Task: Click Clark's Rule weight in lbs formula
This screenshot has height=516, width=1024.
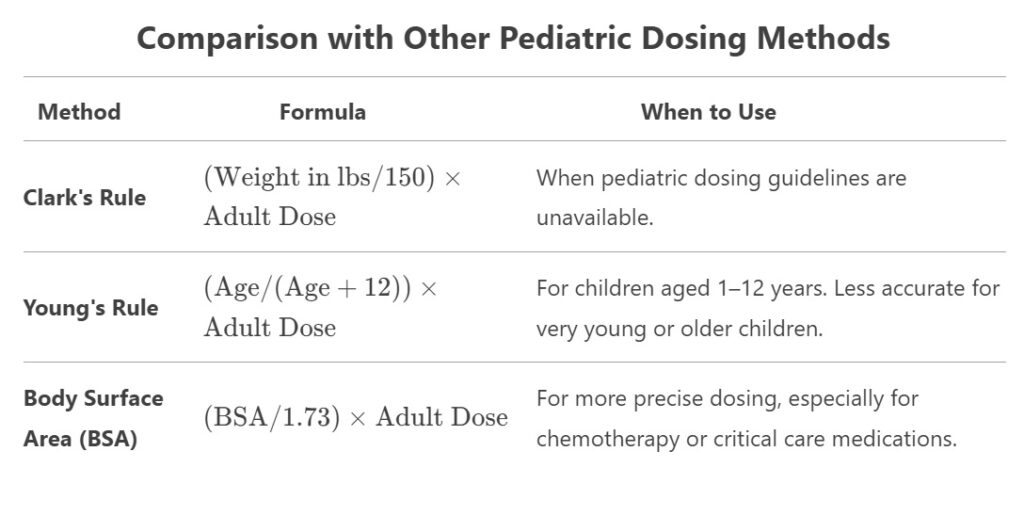Action: coord(332,197)
